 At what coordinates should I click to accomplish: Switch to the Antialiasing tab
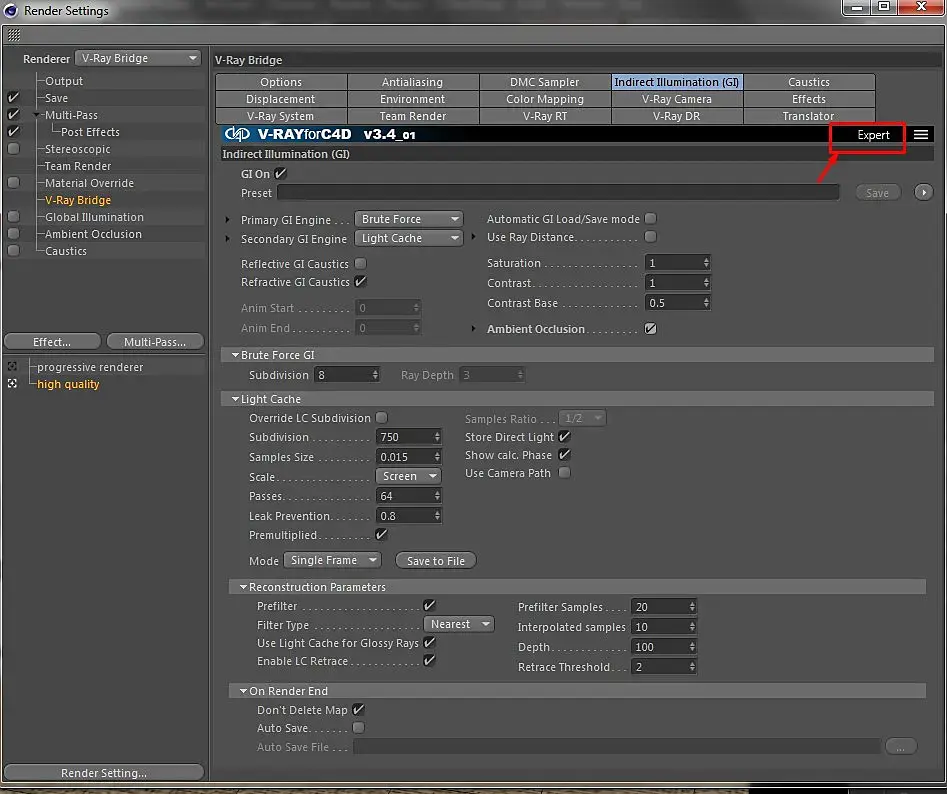point(413,82)
